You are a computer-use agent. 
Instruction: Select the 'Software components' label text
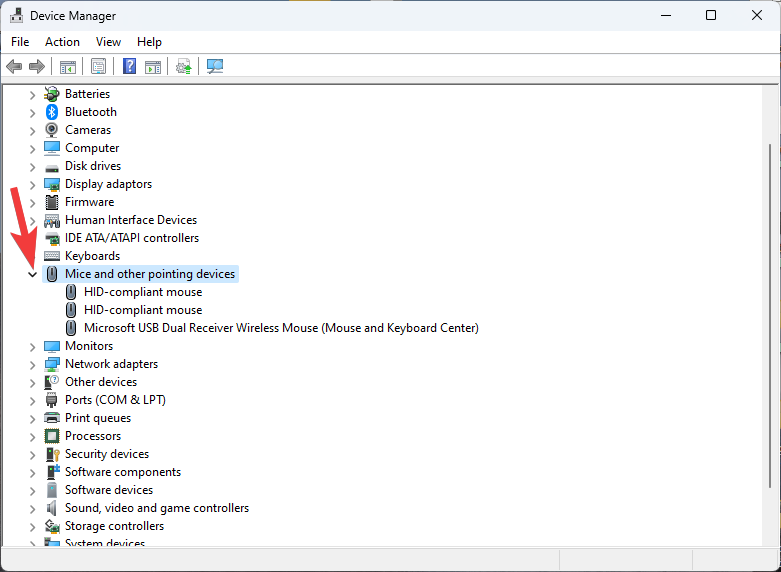[123, 472]
